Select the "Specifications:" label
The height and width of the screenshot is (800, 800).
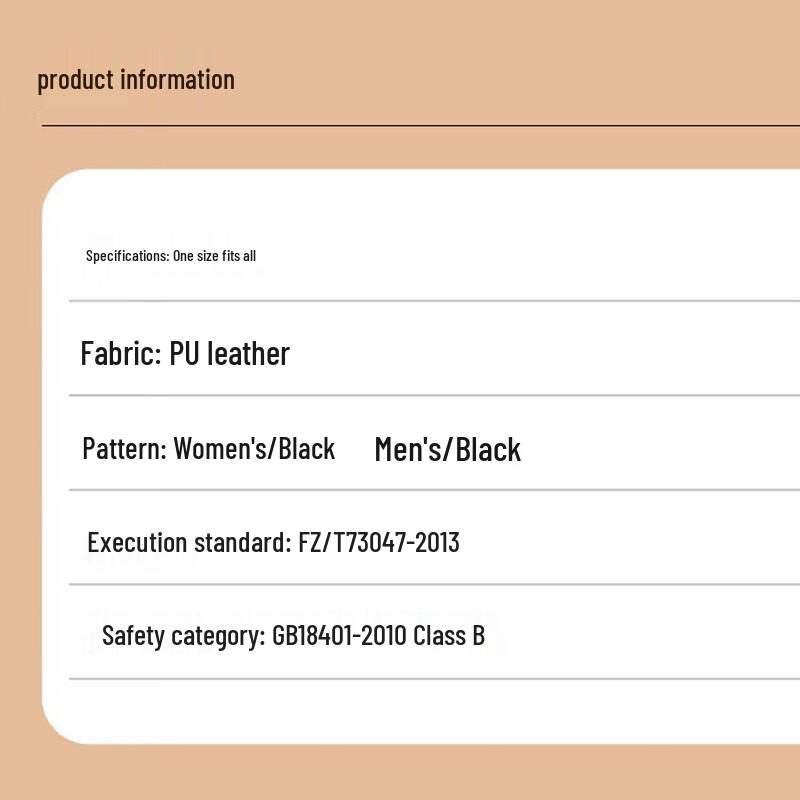pos(127,256)
